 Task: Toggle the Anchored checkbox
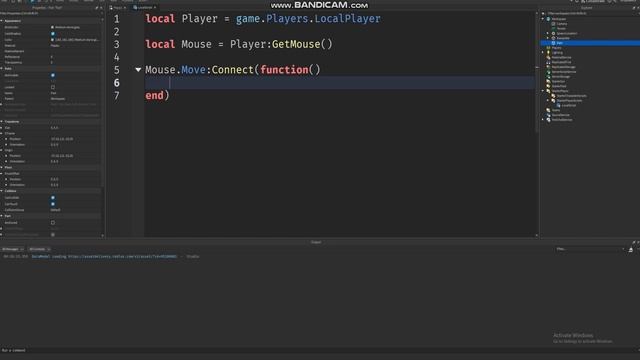click(x=53, y=223)
